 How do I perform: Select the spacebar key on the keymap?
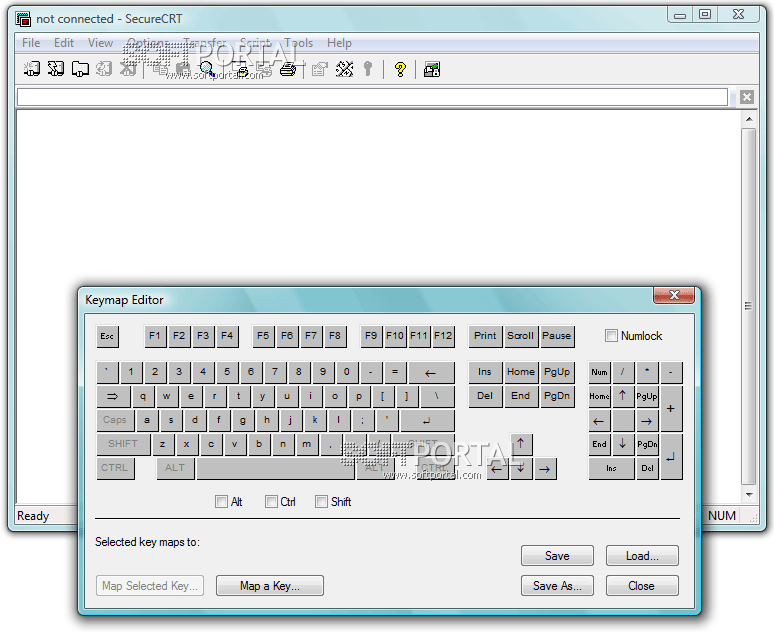[x=275, y=468]
